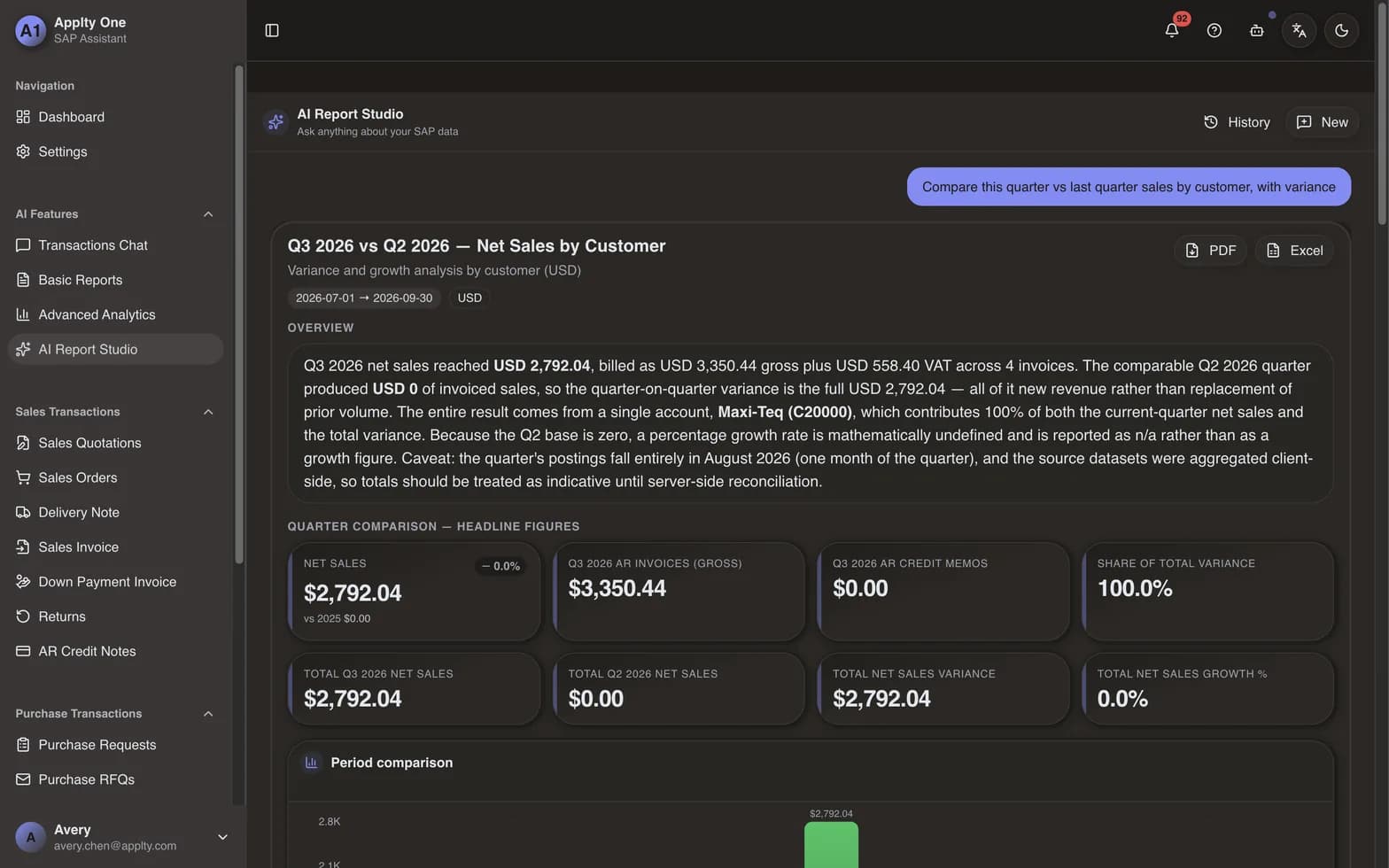Export report as PDF
The height and width of the screenshot is (868, 1389).
tap(1210, 251)
